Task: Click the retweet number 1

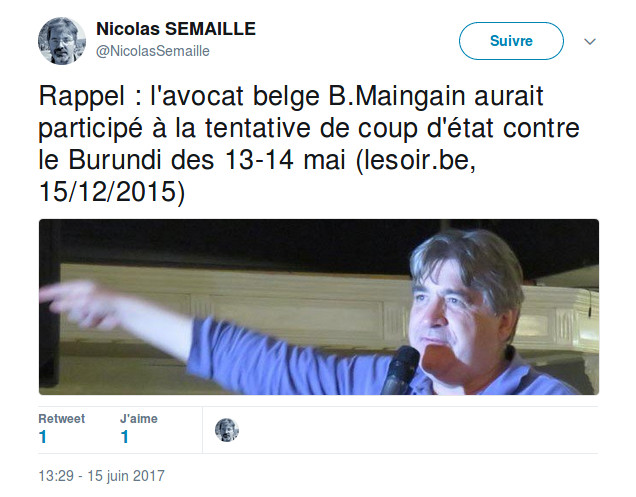Action: tap(43, 437)
